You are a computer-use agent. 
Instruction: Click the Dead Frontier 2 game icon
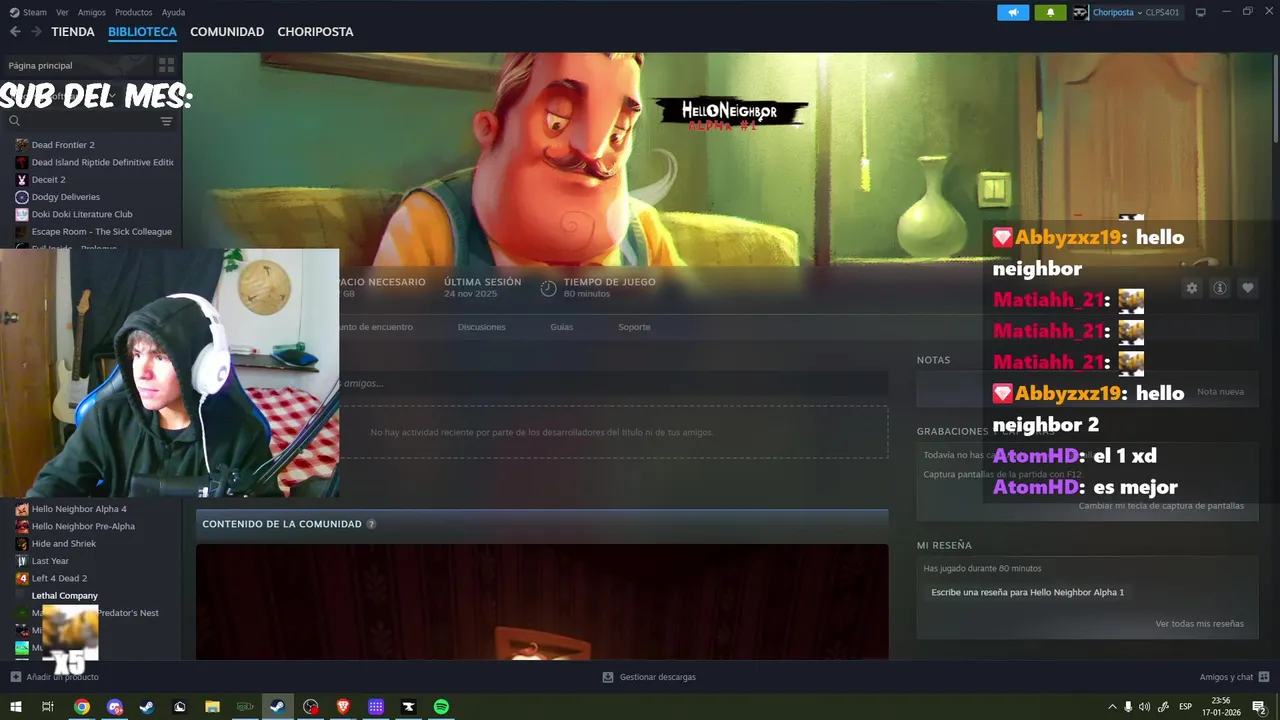click(x=22, y=145)
